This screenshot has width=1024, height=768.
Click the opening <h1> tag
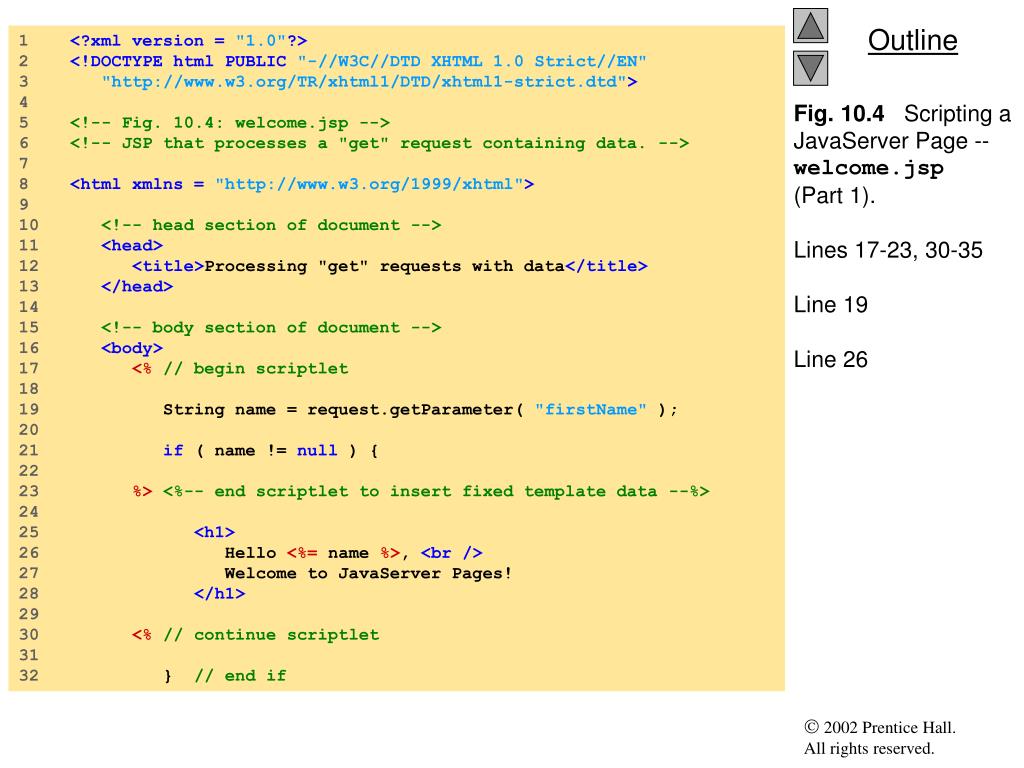214,532
